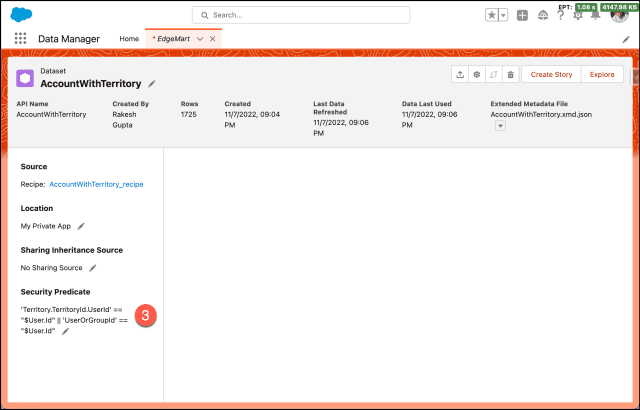Open the help question mark icon

coord(560,16)
